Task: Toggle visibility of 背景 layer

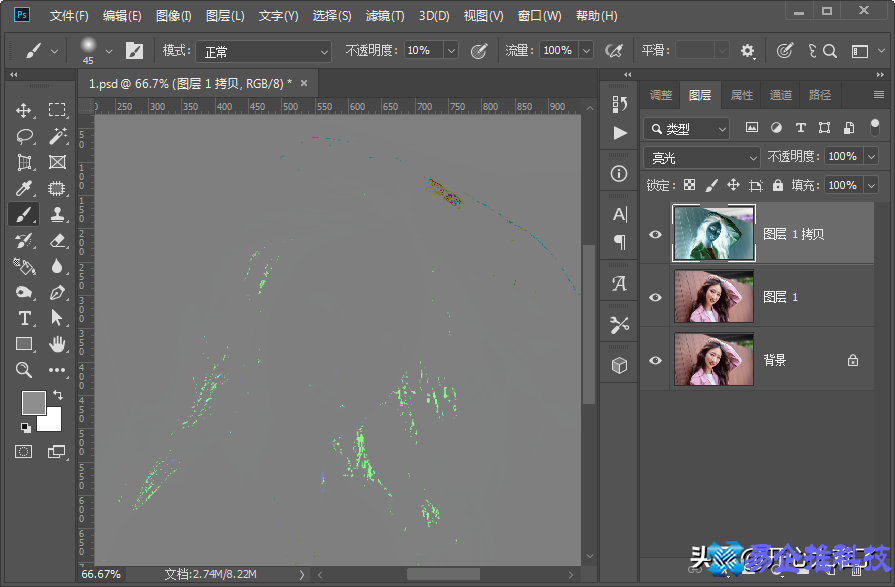Action: (x=656, y=360)
